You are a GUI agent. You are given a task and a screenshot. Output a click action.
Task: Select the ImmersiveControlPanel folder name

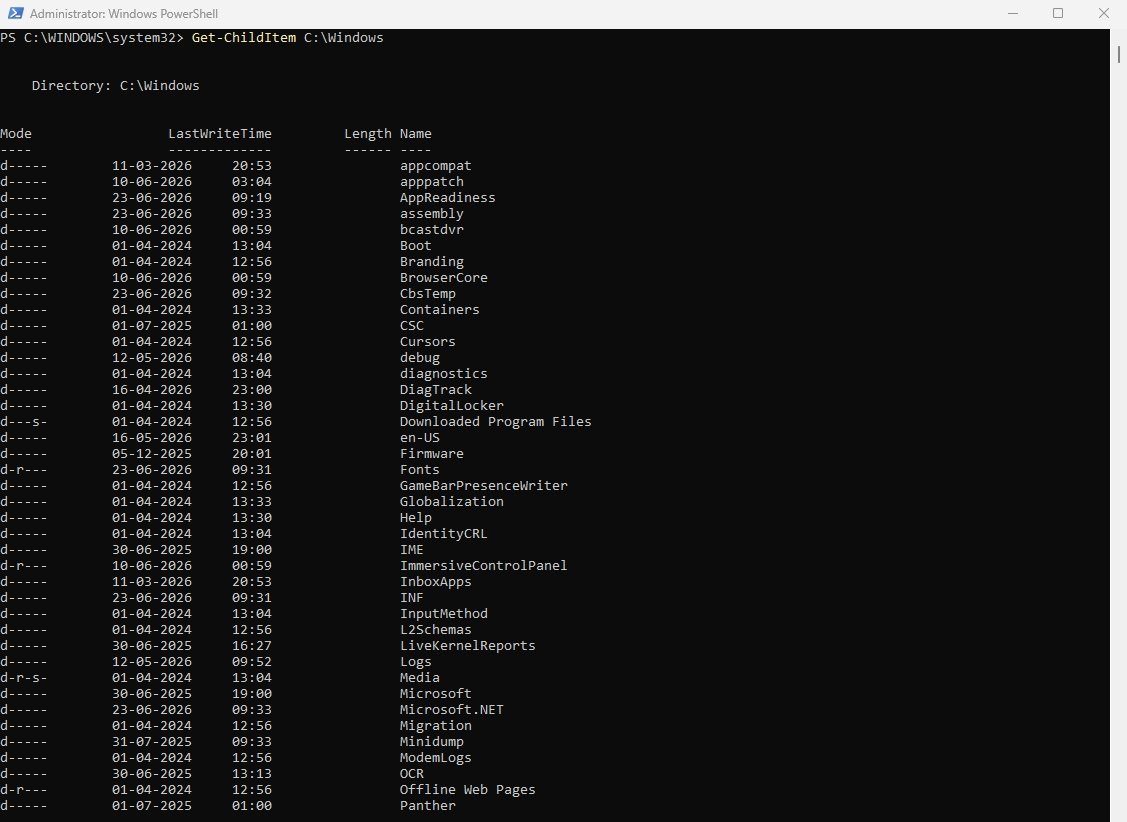(484, 565)
